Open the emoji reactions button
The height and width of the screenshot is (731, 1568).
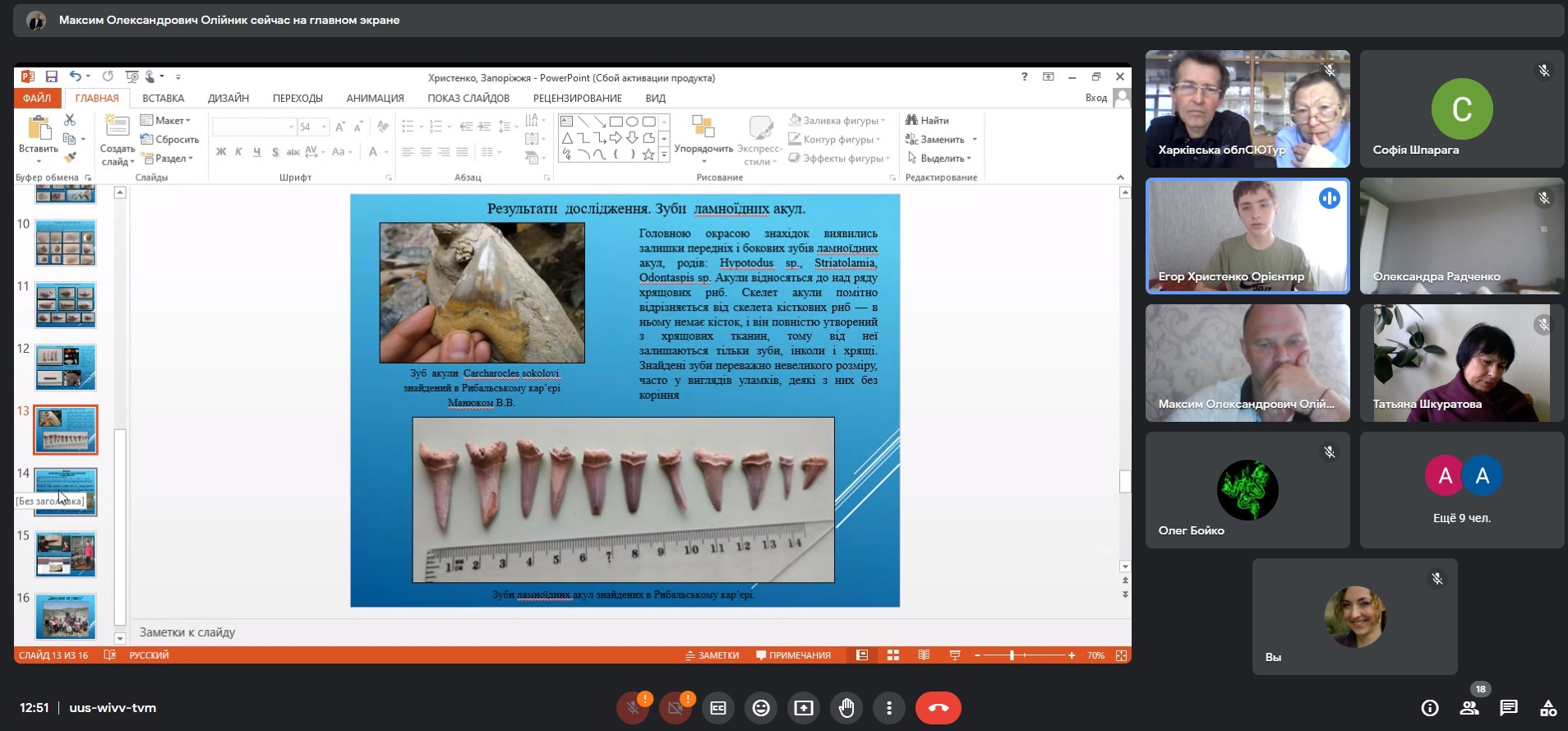point(761,708)
